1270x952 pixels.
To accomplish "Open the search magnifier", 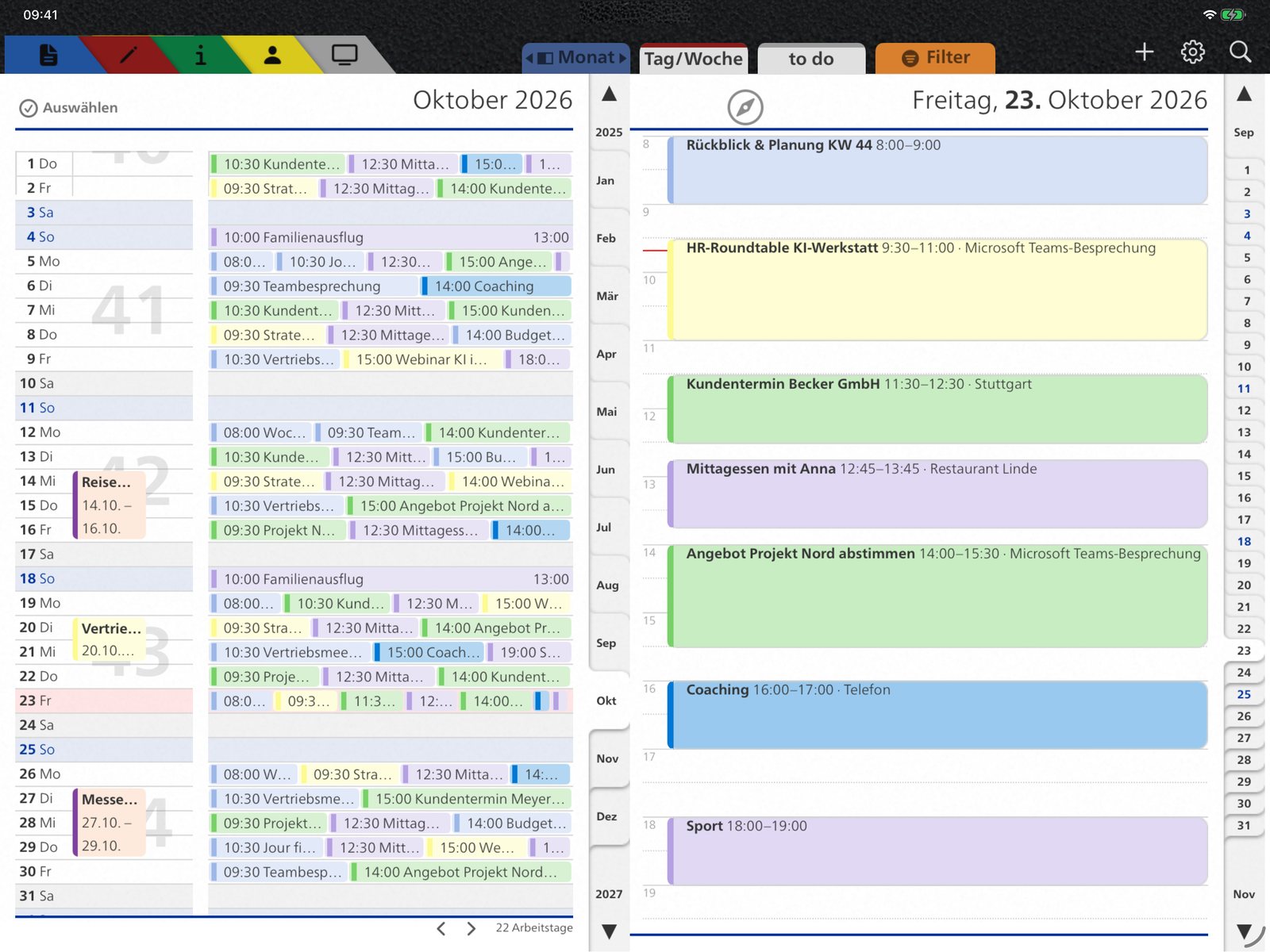I will point(1240,52).
